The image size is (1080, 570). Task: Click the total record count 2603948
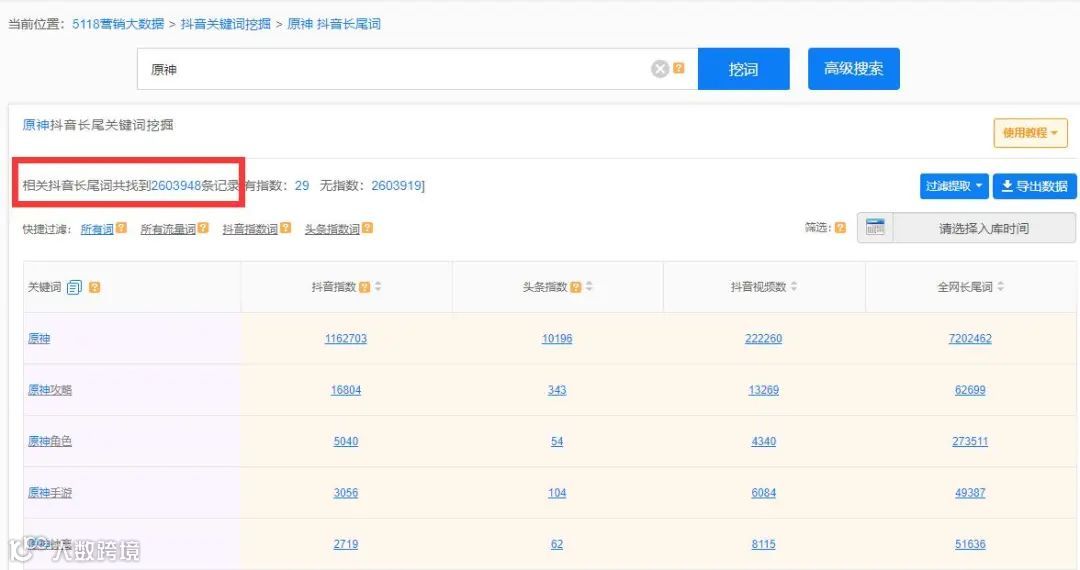[176, 186]
